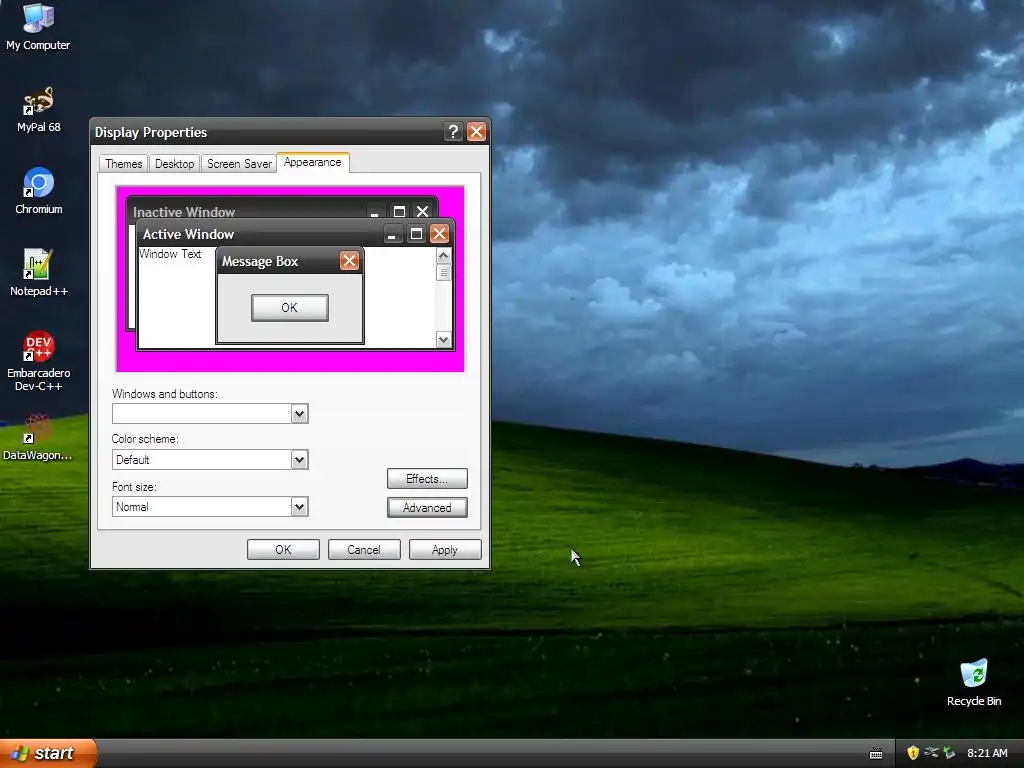Click the preview scrollbar up arrow
Viewport: 1024px width, 768px height.
coord(443,255)
